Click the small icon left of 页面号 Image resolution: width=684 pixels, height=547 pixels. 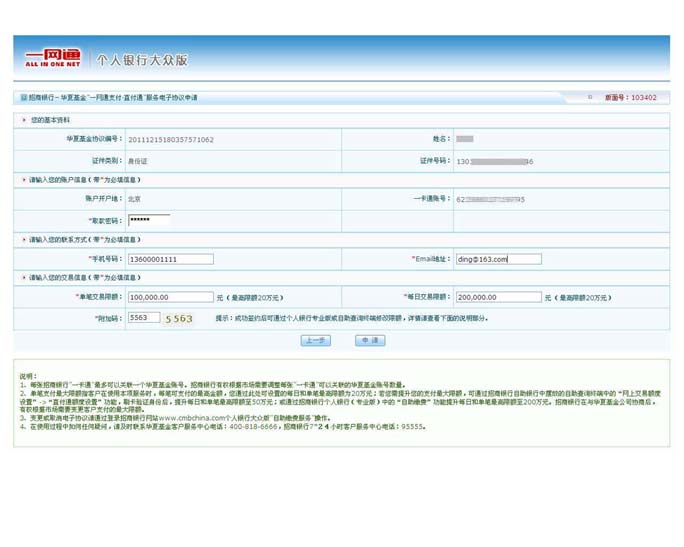coord(590,97)
